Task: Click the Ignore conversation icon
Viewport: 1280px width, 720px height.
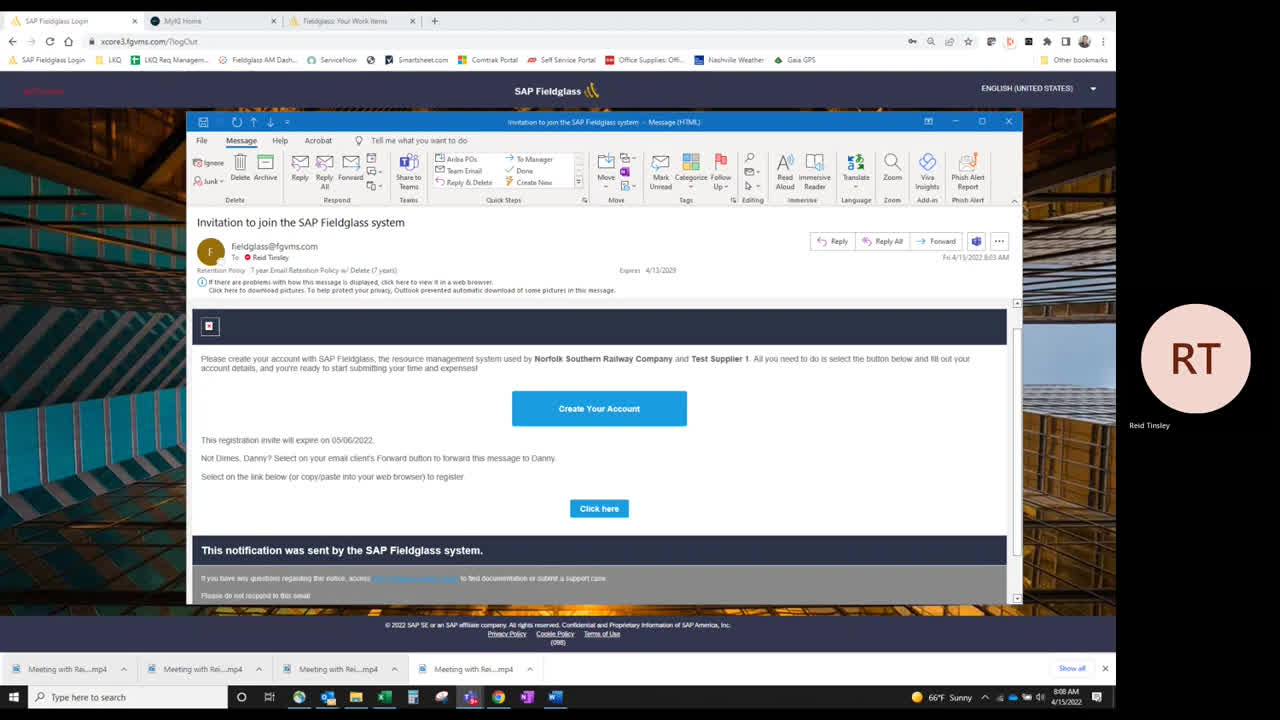Action: click(x=198, y=162)
